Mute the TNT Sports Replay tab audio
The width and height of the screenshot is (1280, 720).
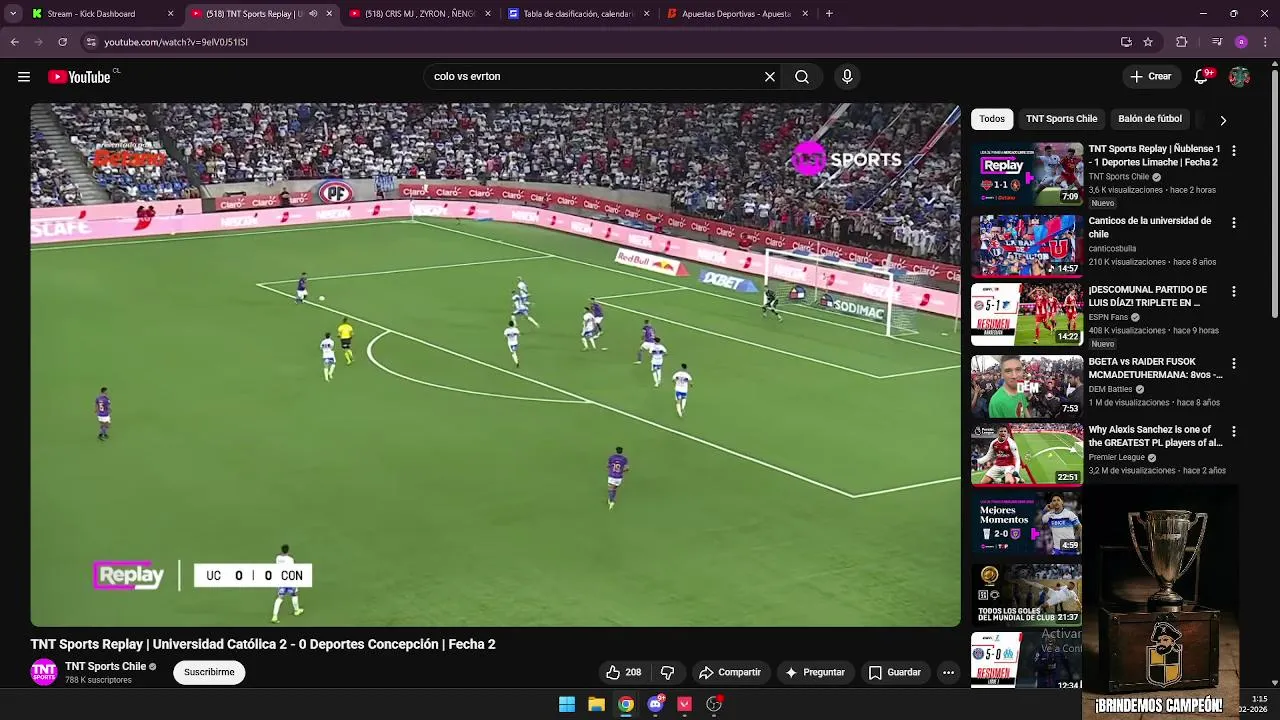tap(313, 14)
